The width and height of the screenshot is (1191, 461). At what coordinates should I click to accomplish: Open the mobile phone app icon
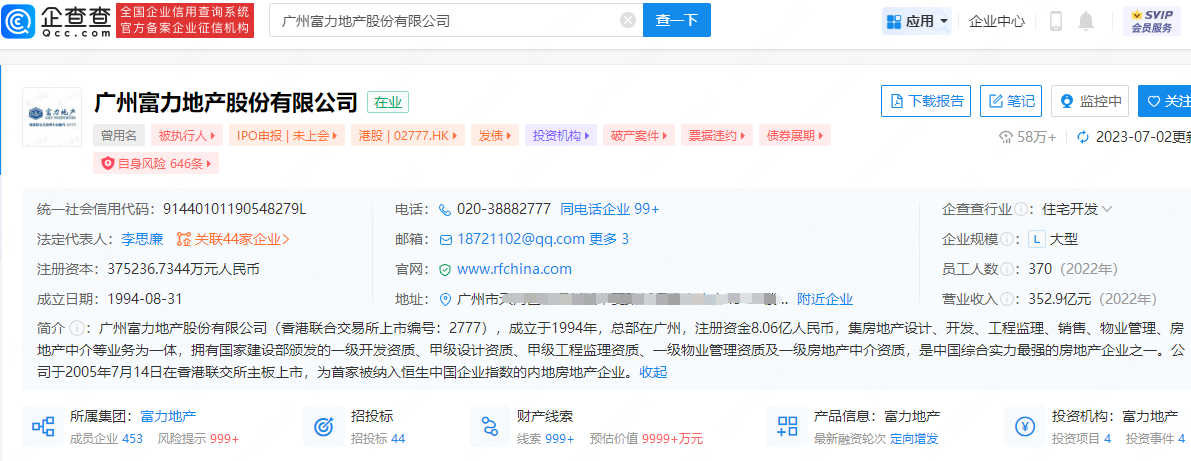[1055, 21]
